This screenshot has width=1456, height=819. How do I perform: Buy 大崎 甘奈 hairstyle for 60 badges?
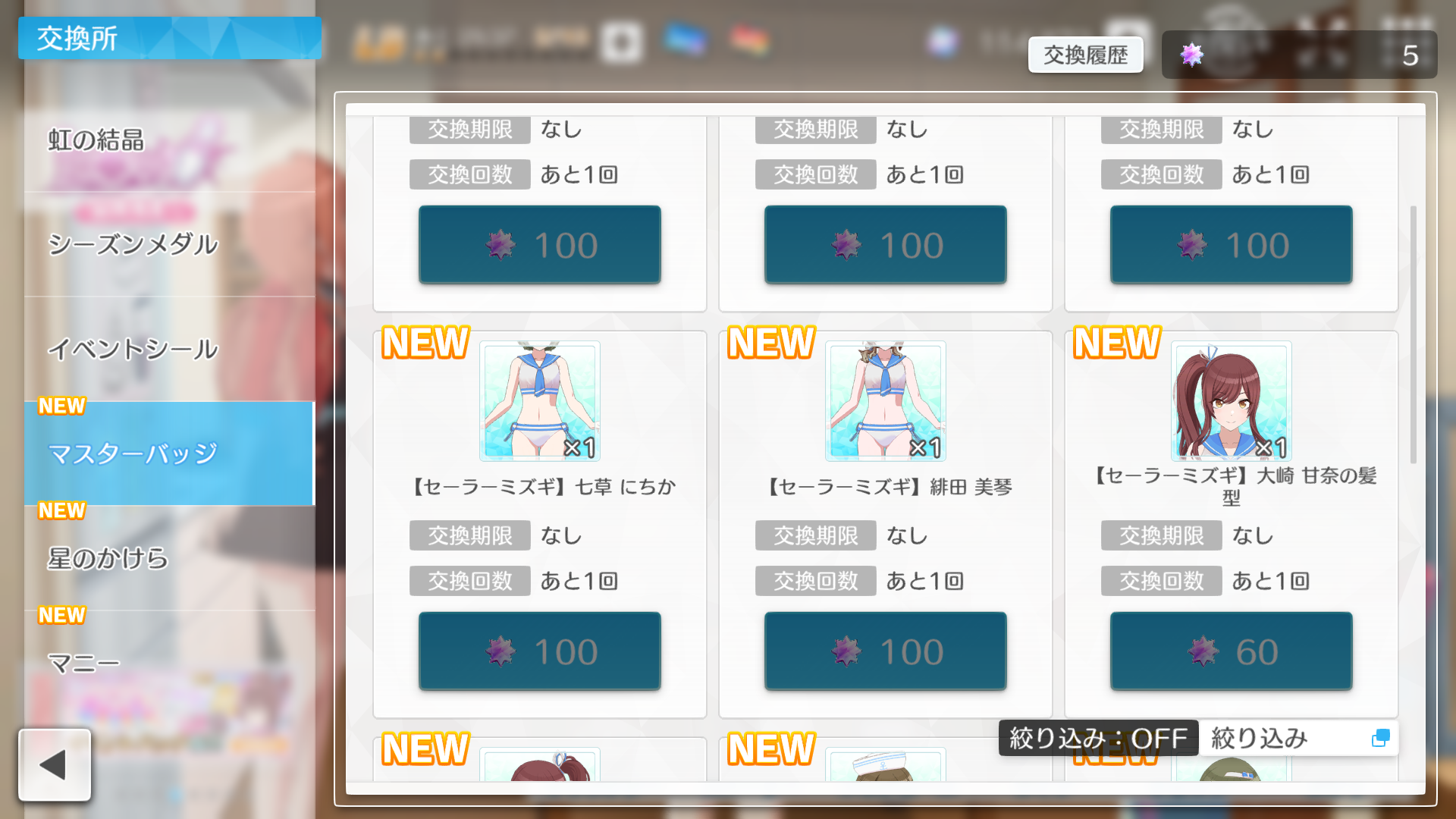[x=1232, y=651]
